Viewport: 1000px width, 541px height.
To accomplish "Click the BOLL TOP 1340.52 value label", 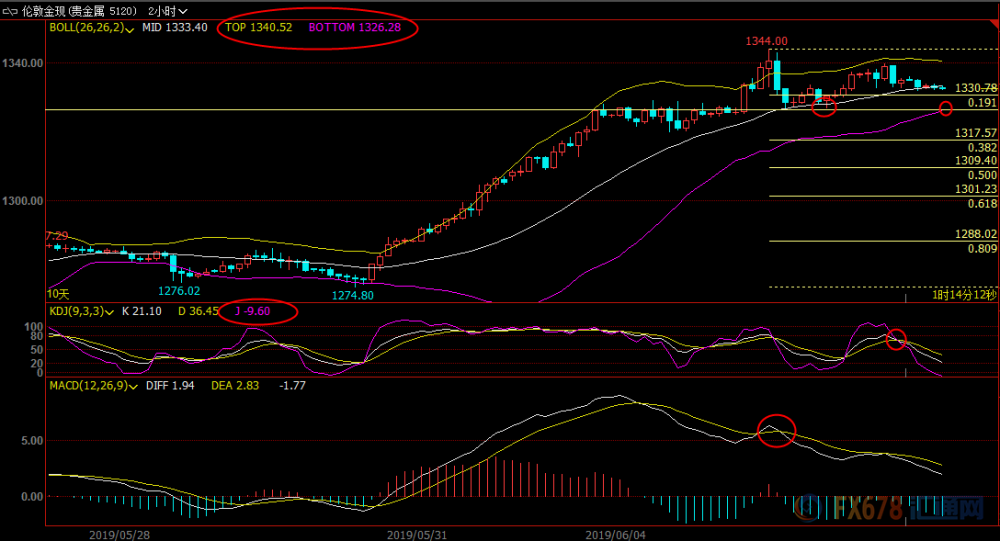I will [258, 27].
